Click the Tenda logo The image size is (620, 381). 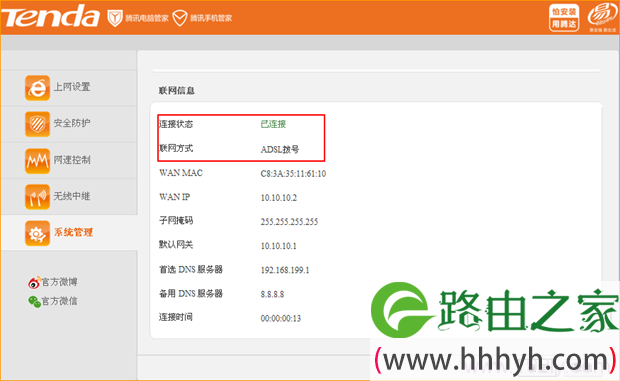[x=50, y=17]
